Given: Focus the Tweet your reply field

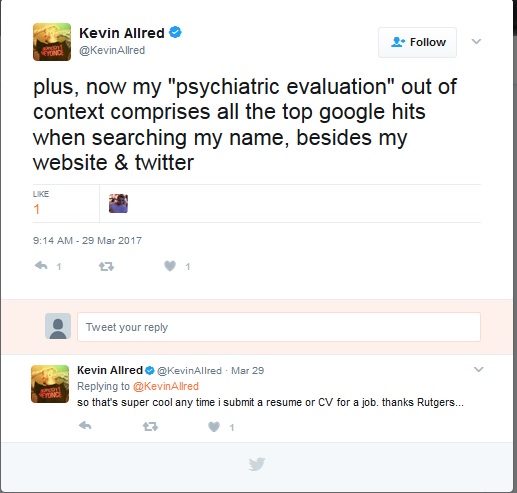Looking at the screenshot, I should [x=279, y=327].
